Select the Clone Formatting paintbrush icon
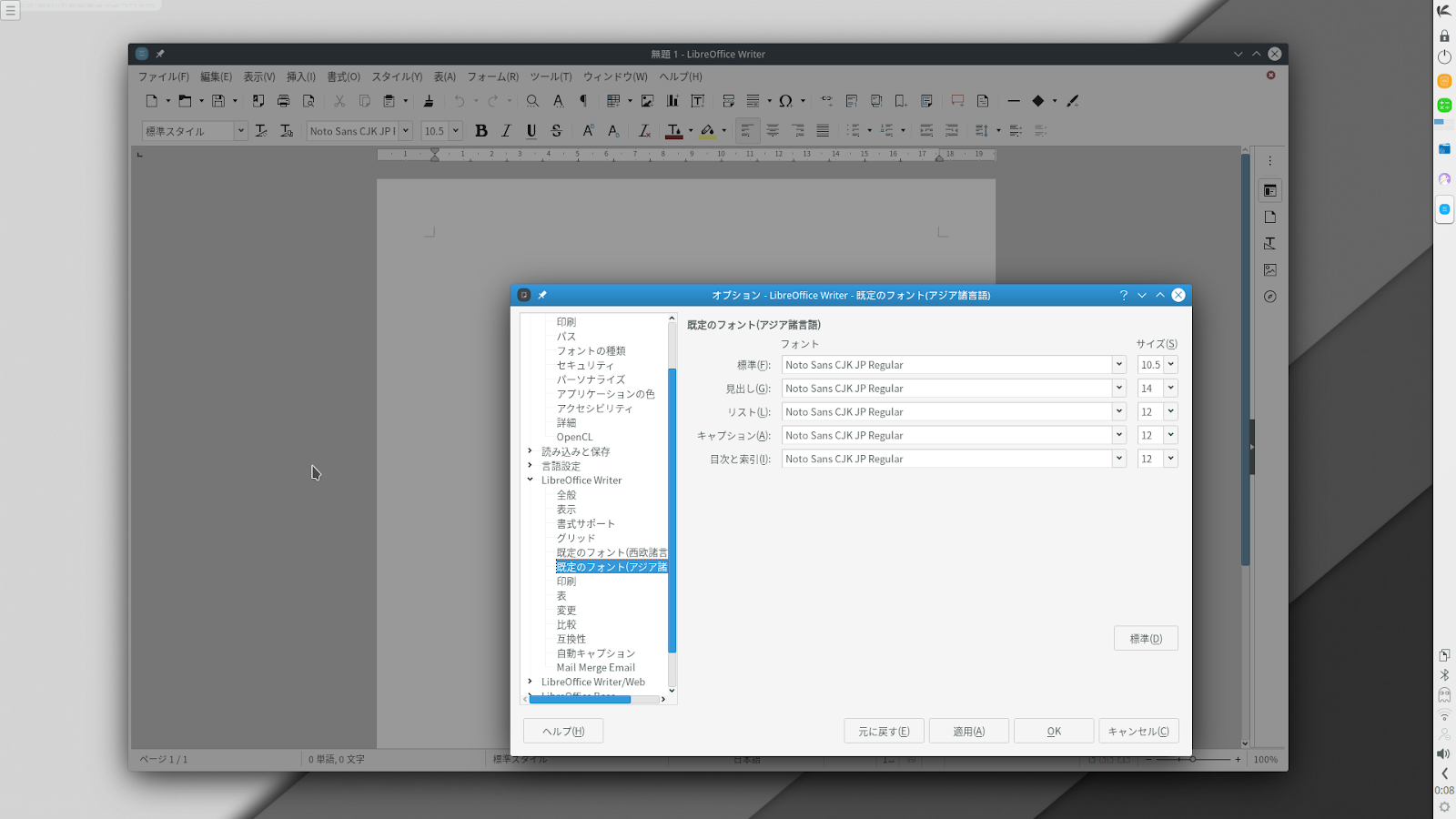This screenshot has height=819, width=1456. (429, 101)
